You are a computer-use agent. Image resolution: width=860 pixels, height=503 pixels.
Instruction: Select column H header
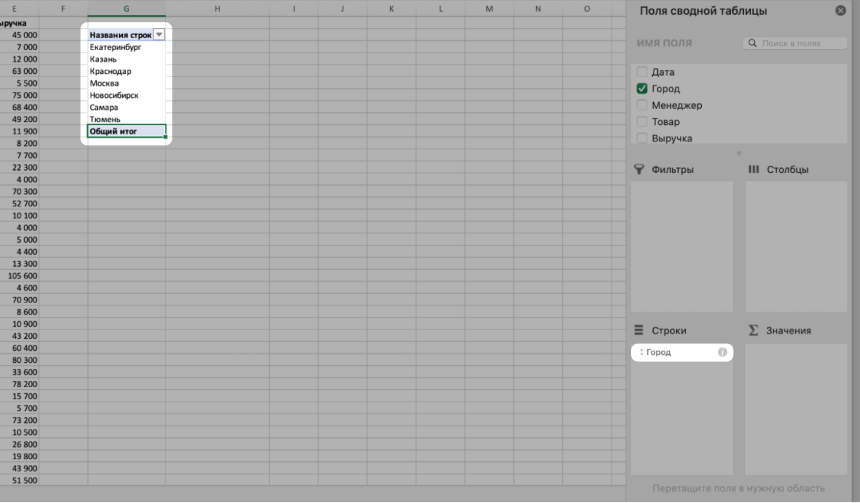(x=217, y=9)
